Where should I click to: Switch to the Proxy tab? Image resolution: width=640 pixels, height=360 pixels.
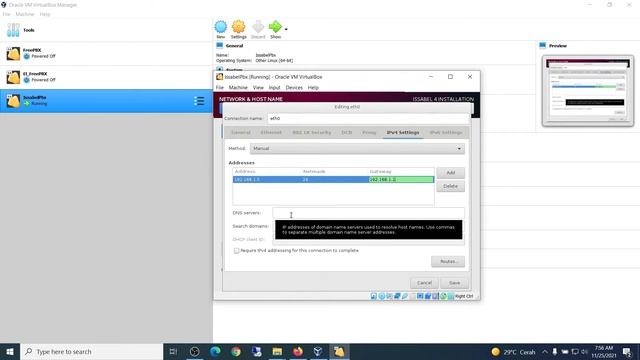[x=369, y=132]
